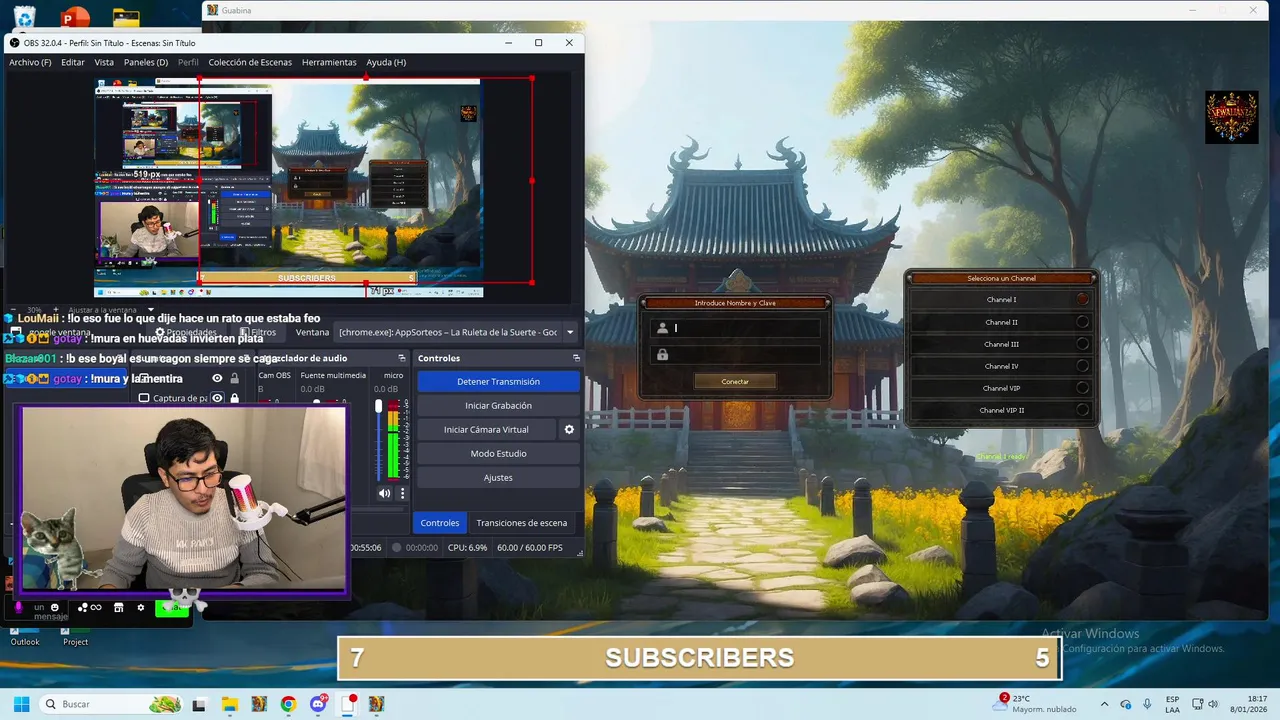Open the Ventana window selection dropdown
The image size is (1280, 720).
(x=457, y=332)
